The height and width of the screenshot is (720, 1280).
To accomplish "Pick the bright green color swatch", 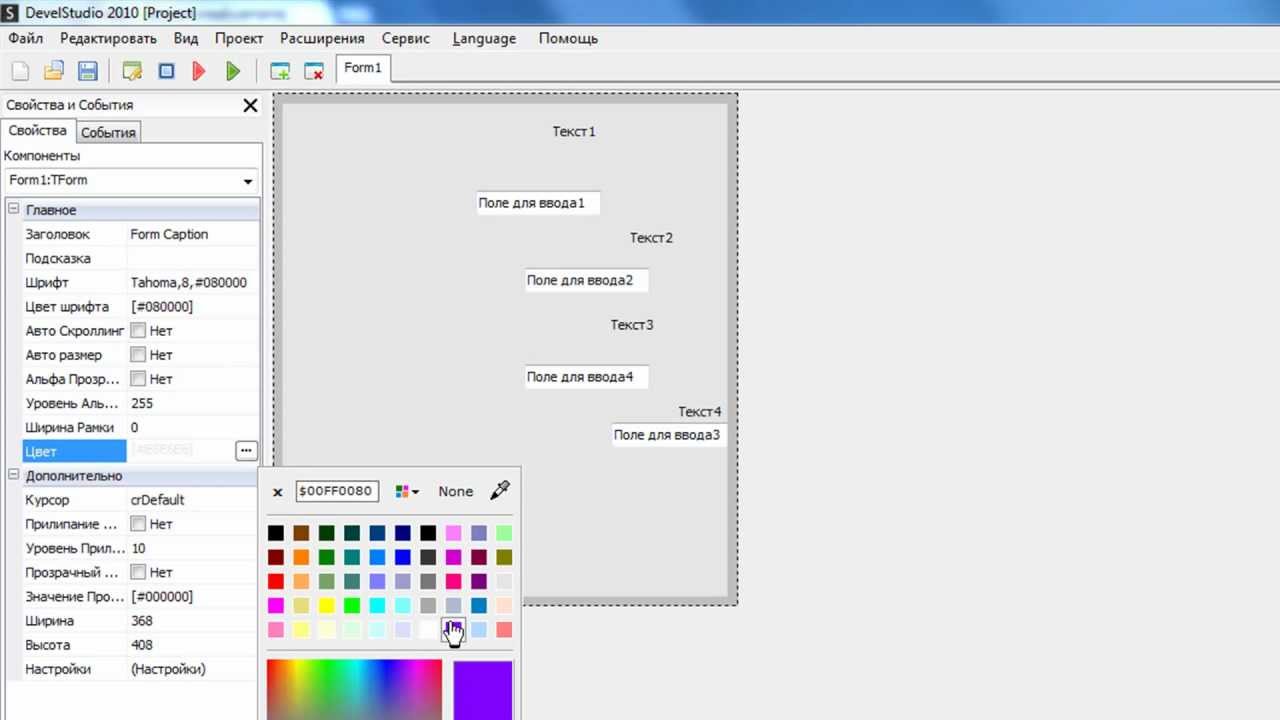I will 352,605.
